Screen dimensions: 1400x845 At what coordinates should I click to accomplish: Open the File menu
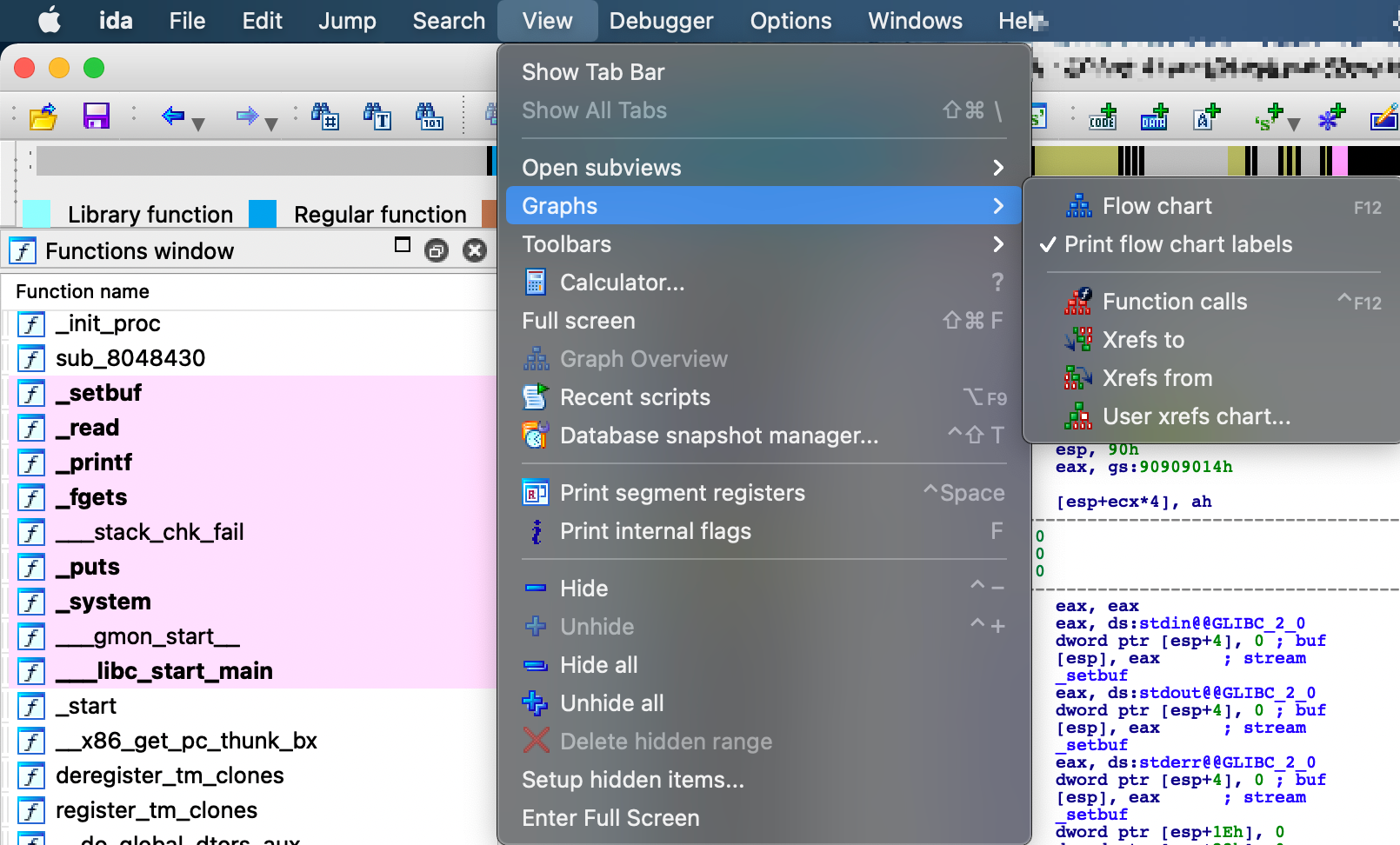187,20
